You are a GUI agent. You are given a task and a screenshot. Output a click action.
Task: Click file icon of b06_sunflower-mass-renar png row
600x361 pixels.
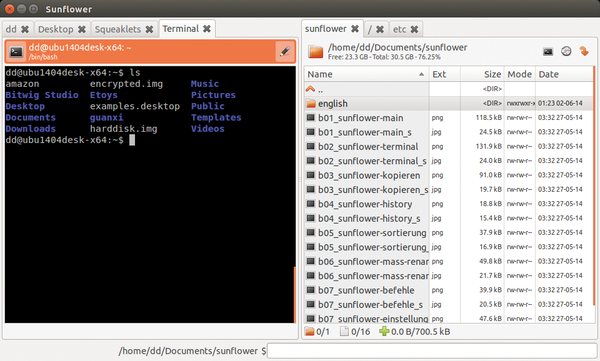pyautogui.click(x=311, y=261)
